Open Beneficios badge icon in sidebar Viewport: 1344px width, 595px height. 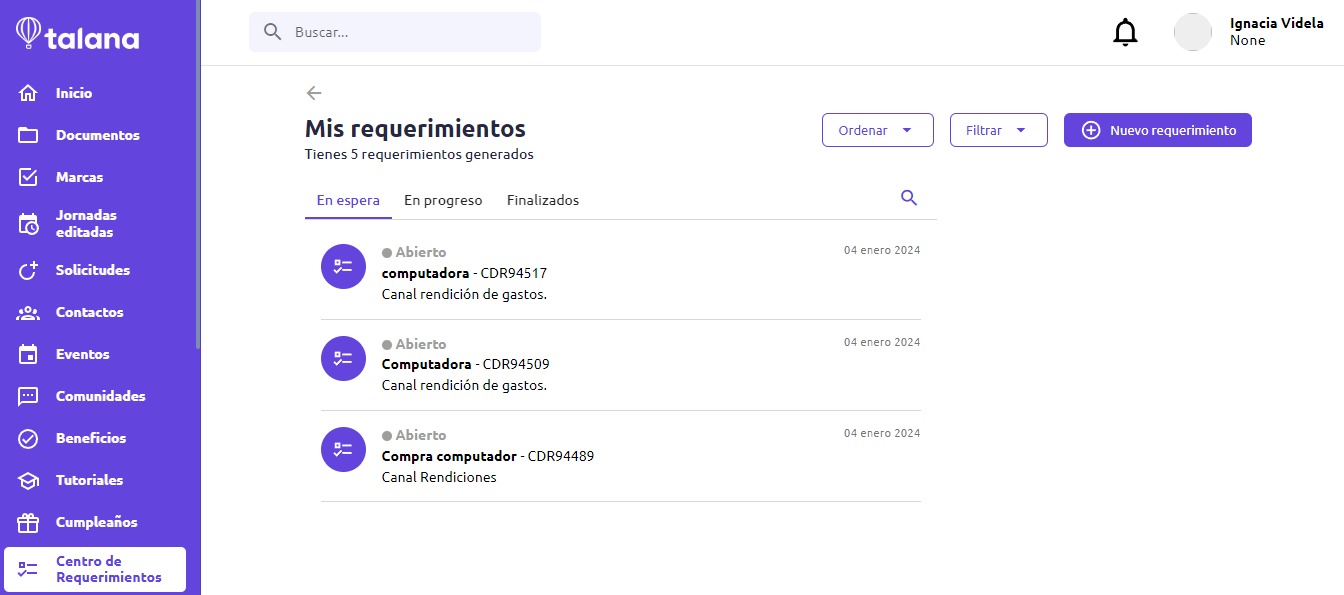pyautogui.click(x=28, y=438)
